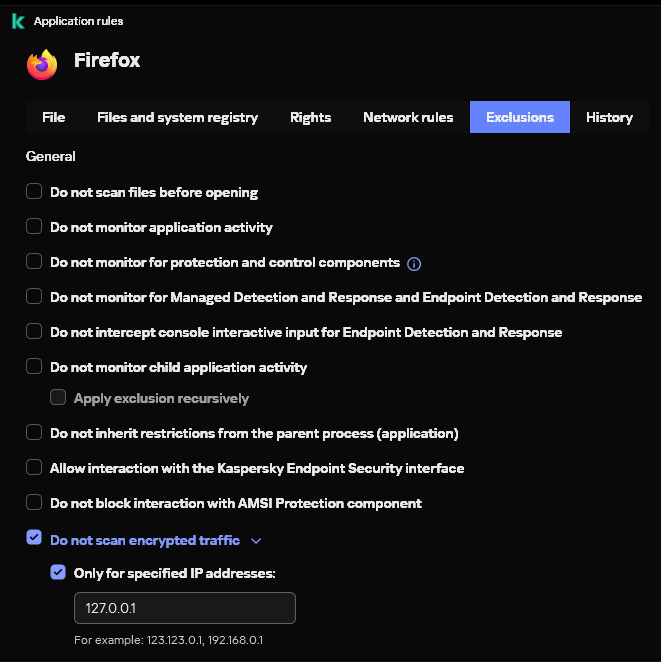Go to the Network rules tab

[x=408, y=117]
